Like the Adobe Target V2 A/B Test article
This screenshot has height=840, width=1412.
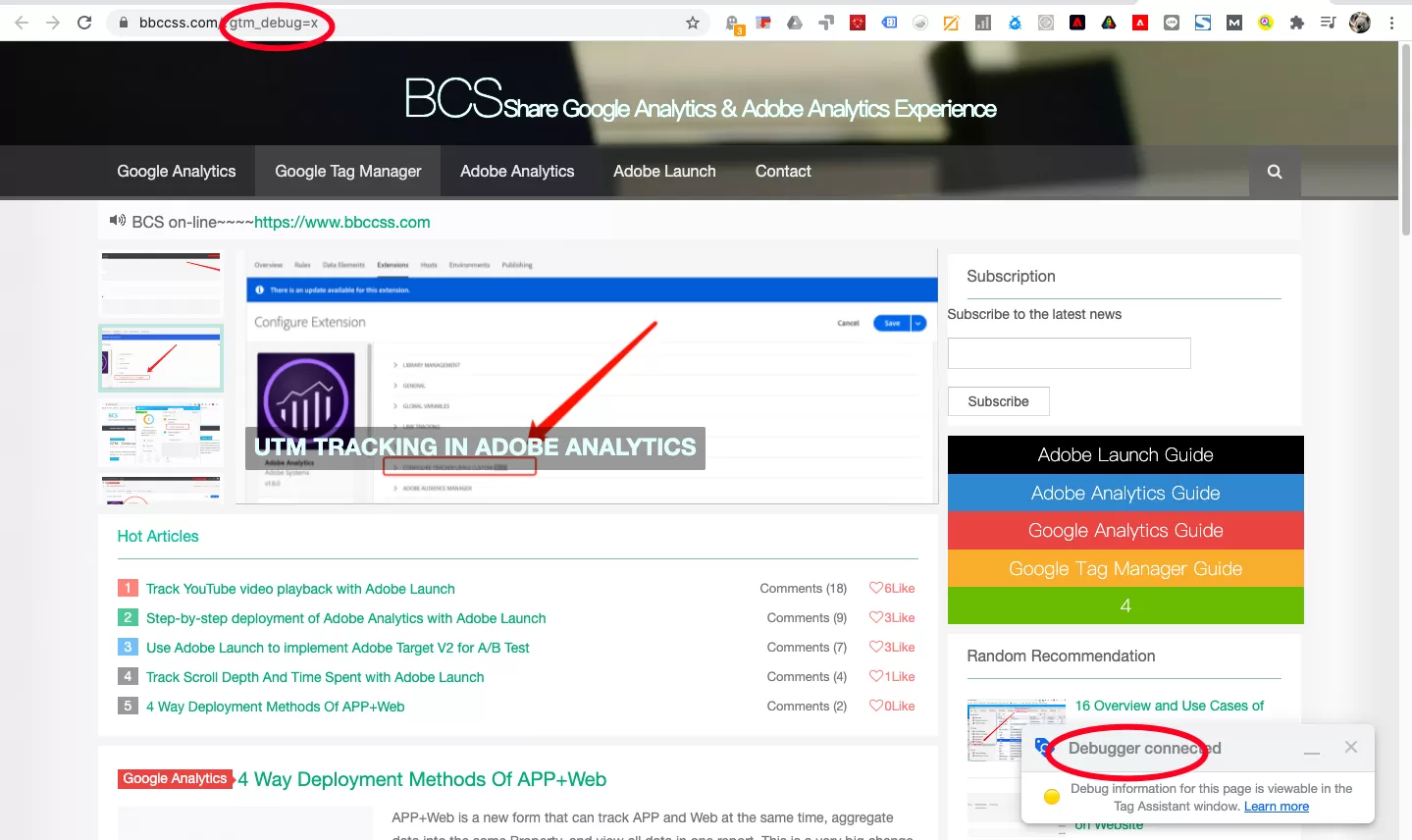point(892,648)
